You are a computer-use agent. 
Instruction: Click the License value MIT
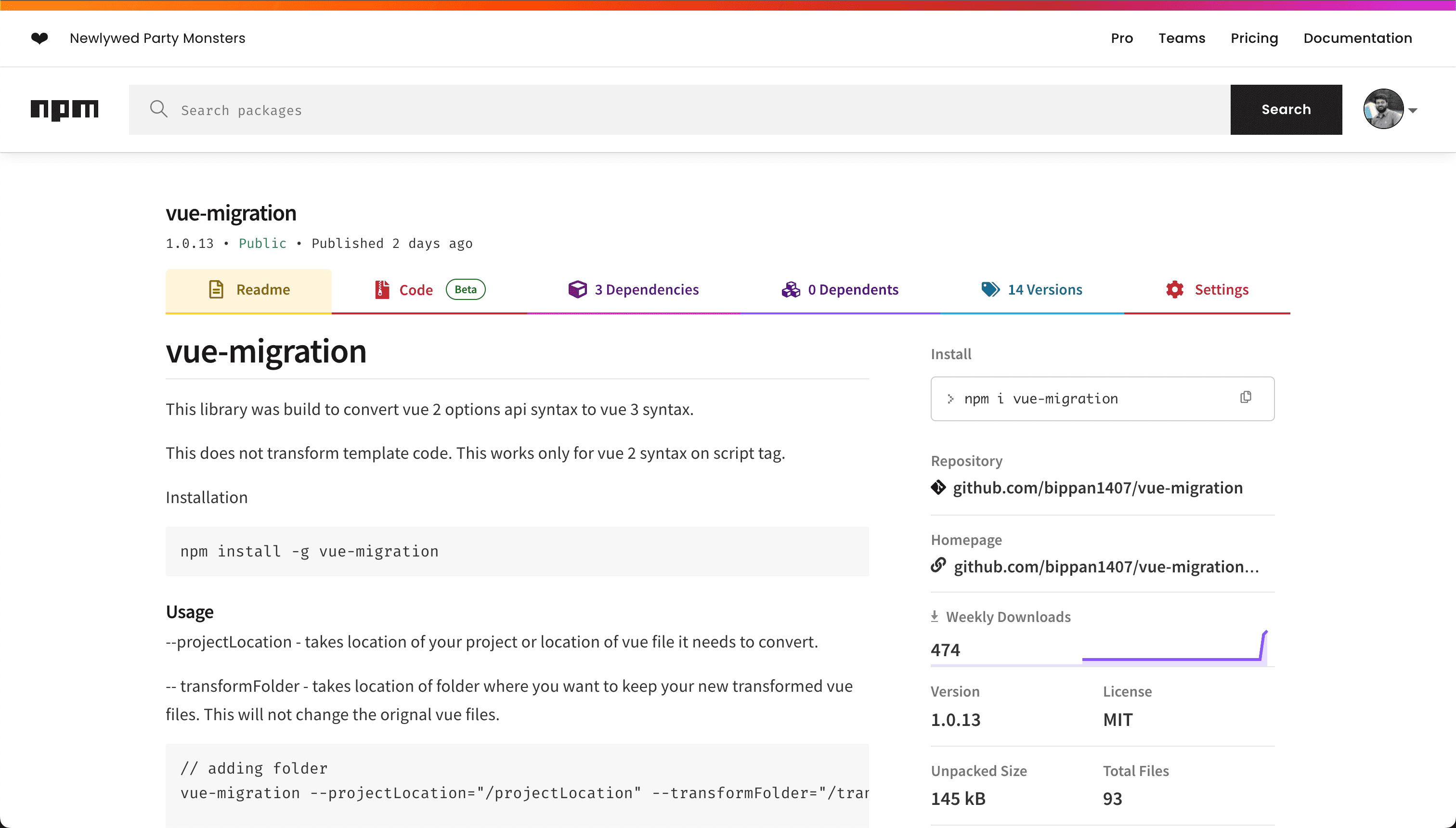click(1118, 720)
